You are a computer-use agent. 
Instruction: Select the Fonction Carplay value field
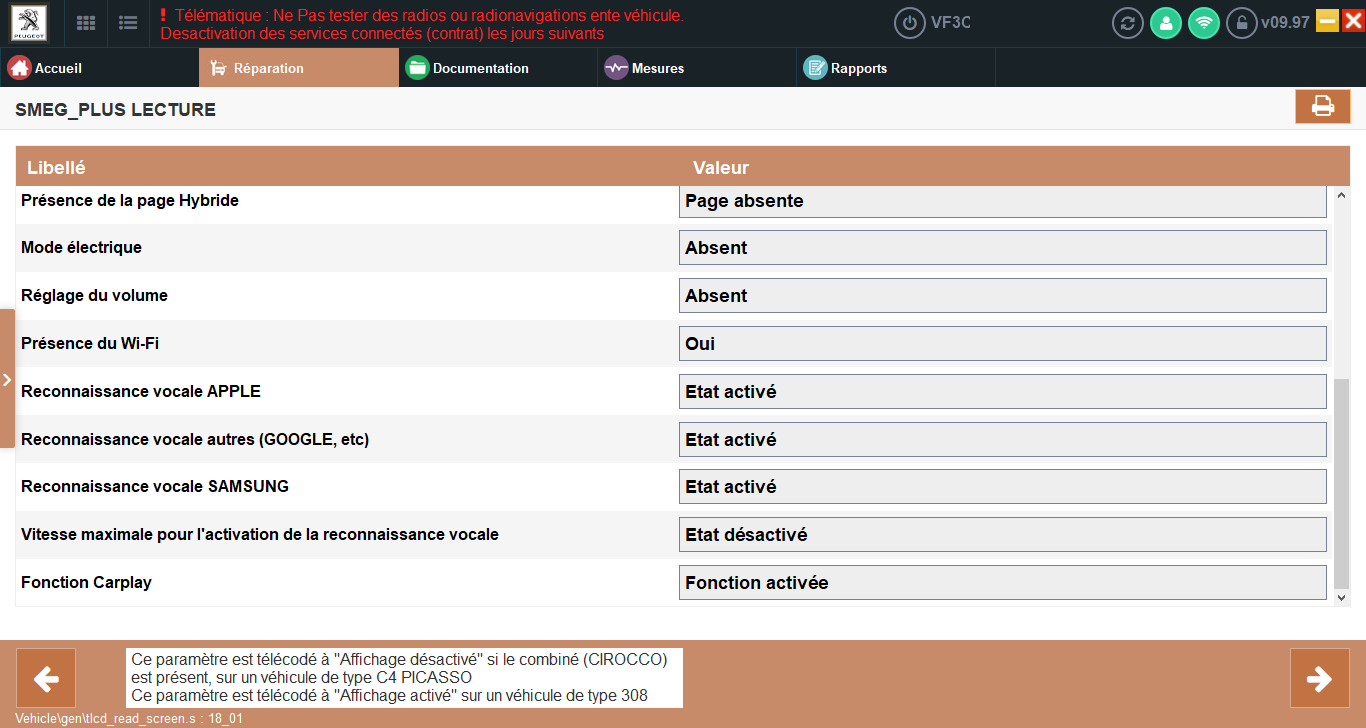pyautogui.click(x=1002, y=583)
